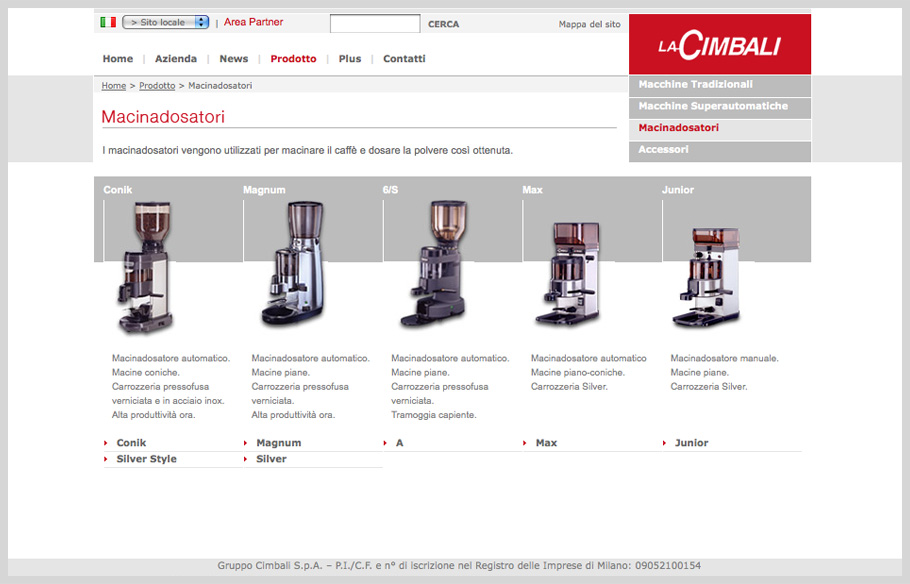Open the Silver product link under Magnum
The image size is (910, 584).
[271, 459]
